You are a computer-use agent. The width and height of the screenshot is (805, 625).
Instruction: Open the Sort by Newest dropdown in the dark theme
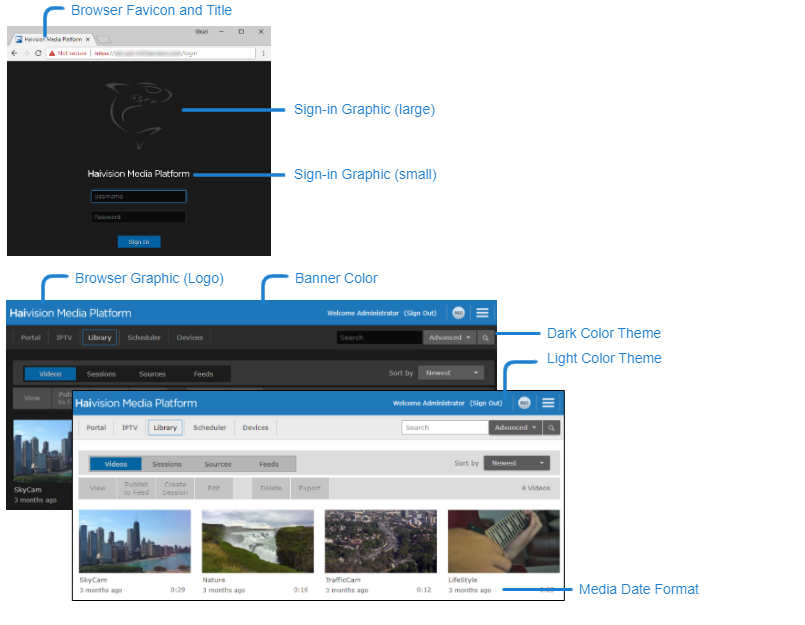(x=451, y=373)
